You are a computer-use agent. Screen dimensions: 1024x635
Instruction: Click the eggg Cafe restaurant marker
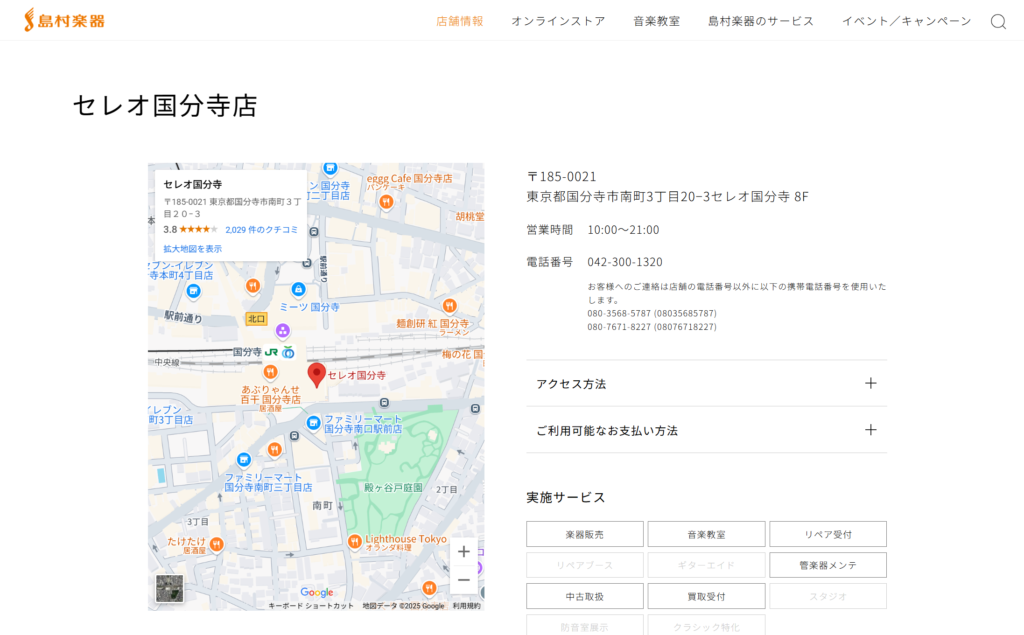[386, 202]
